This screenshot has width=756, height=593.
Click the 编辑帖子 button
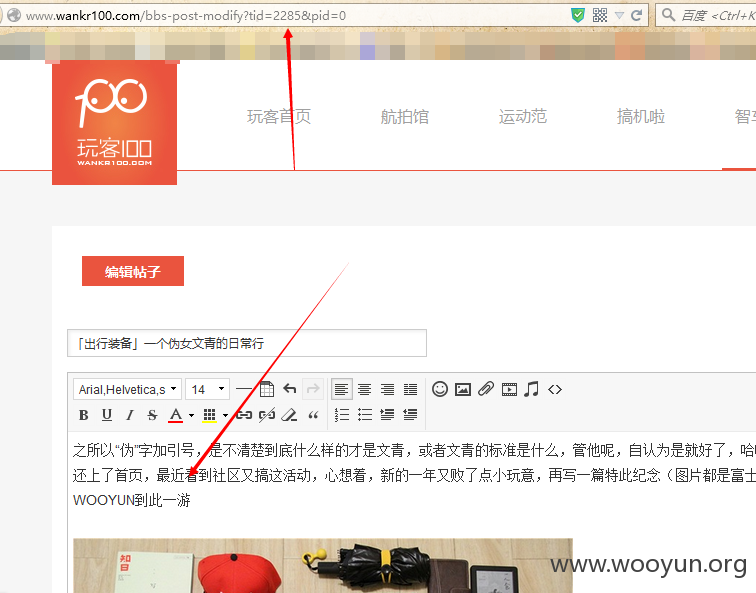tap(133, 271)
